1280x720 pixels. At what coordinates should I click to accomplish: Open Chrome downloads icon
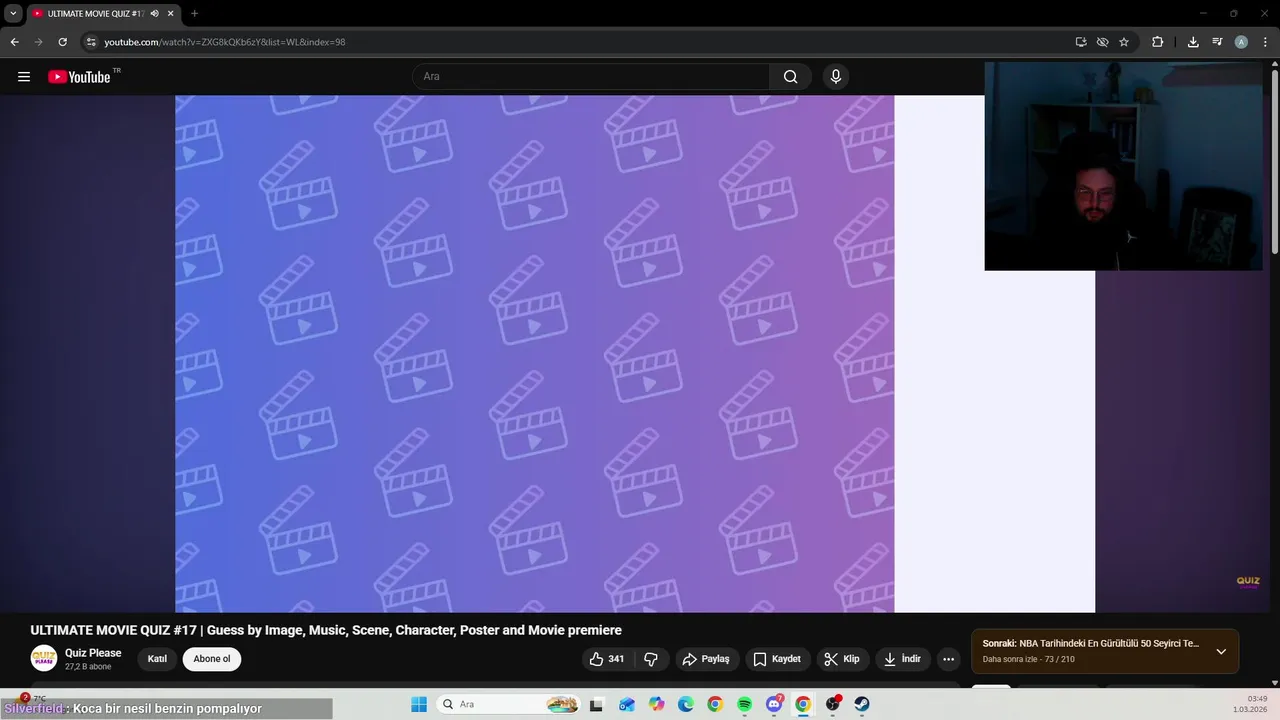pos(1193,42)
